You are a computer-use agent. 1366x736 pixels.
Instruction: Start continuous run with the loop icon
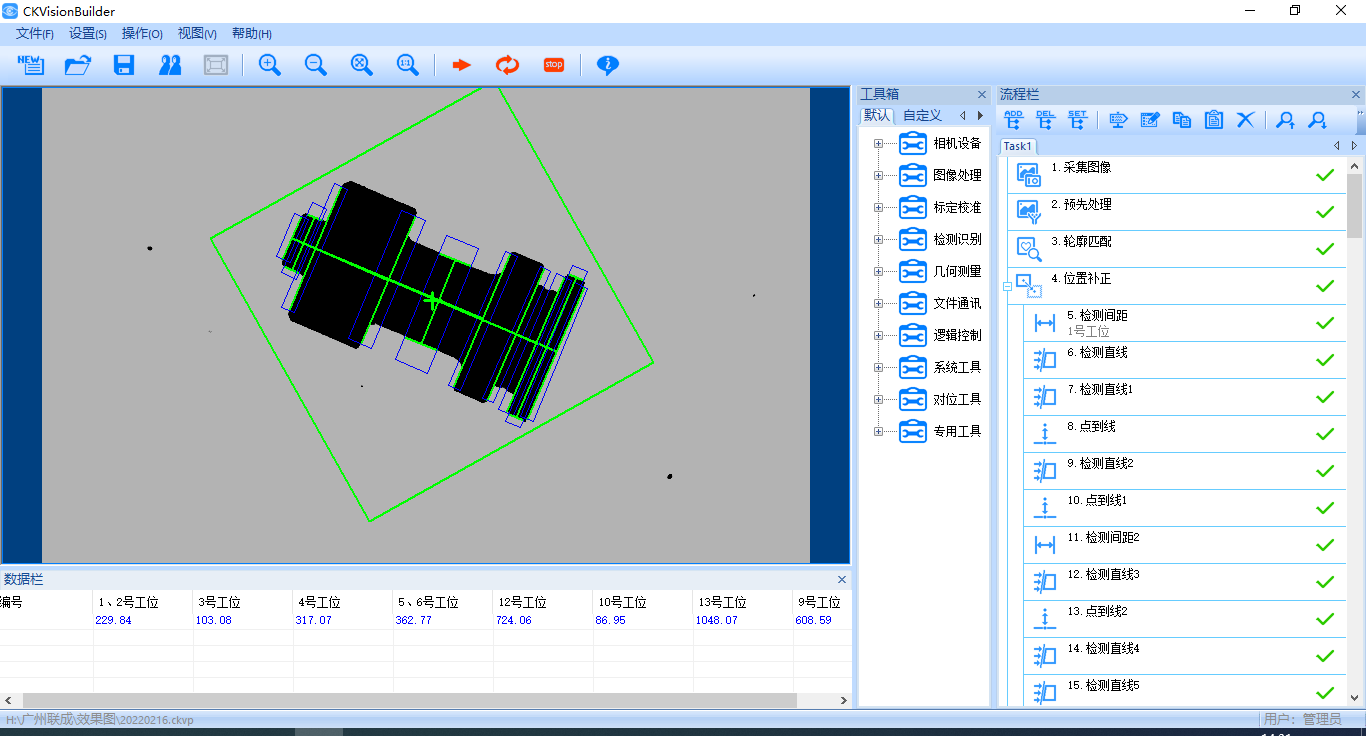tap(508, 65)
